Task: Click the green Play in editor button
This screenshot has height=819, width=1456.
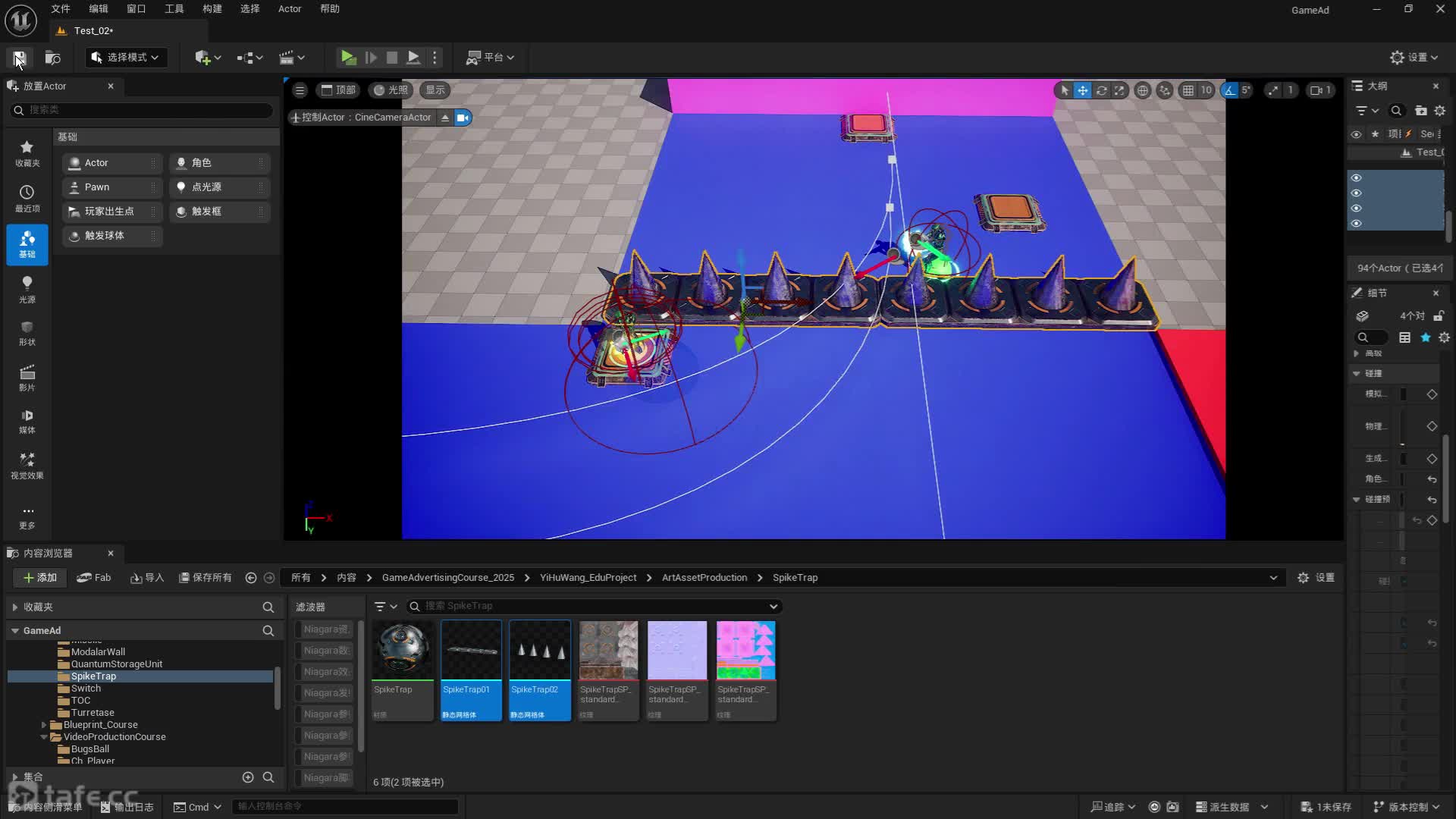Action: click(x=348, y=57)
